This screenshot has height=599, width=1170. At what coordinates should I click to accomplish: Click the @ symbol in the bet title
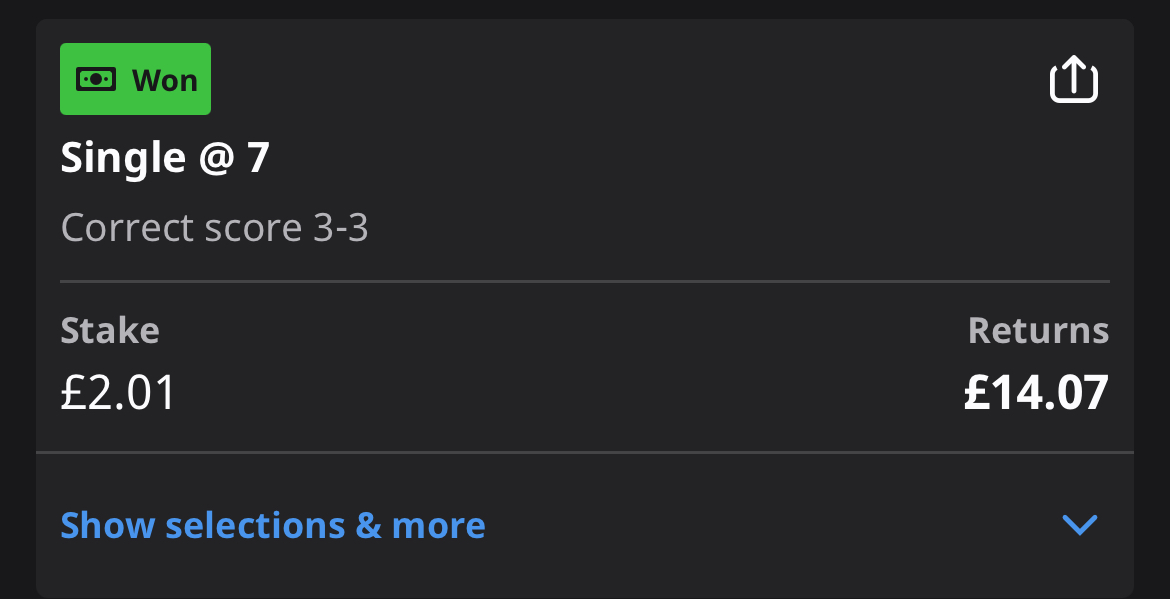216,159
